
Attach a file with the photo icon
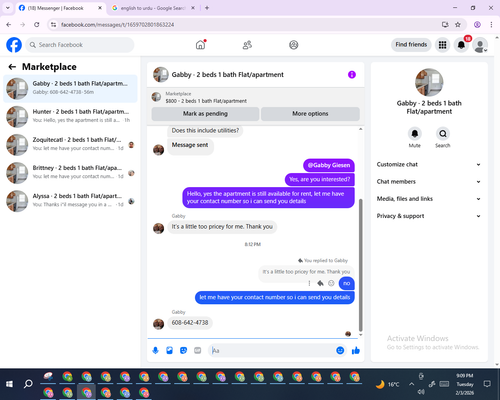(169, 350)
